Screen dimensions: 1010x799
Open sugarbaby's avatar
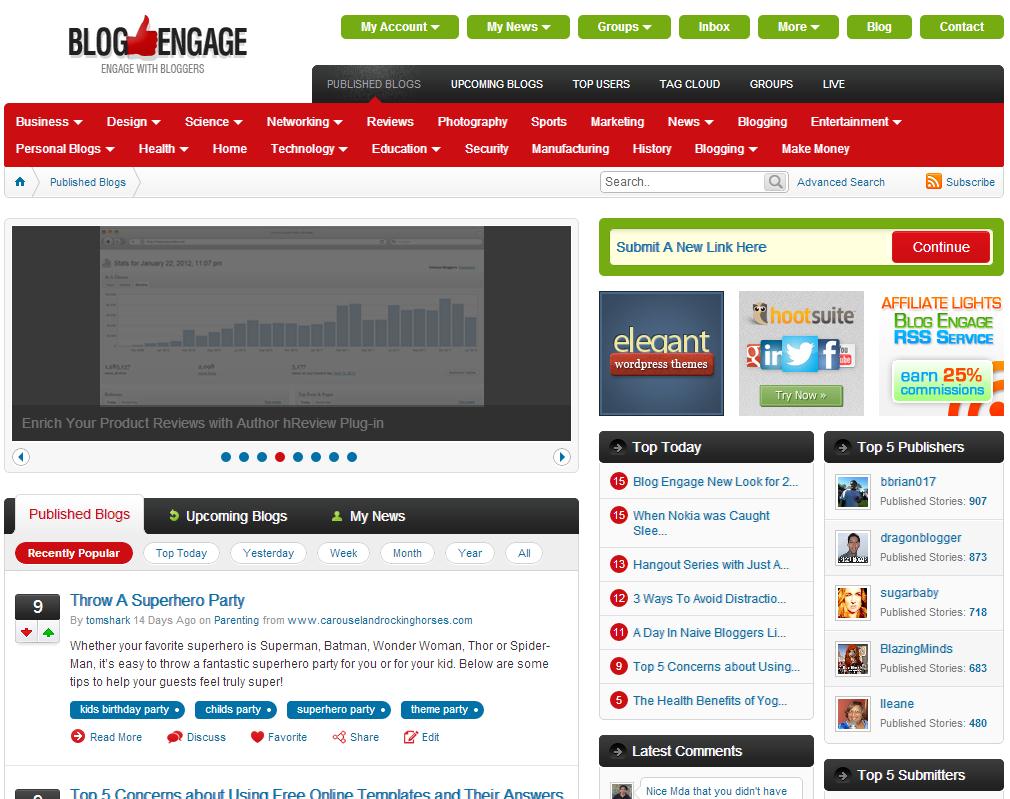[853, 603]
